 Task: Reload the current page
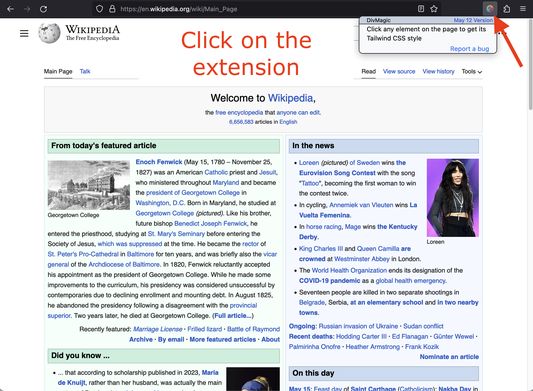[44, 9]
